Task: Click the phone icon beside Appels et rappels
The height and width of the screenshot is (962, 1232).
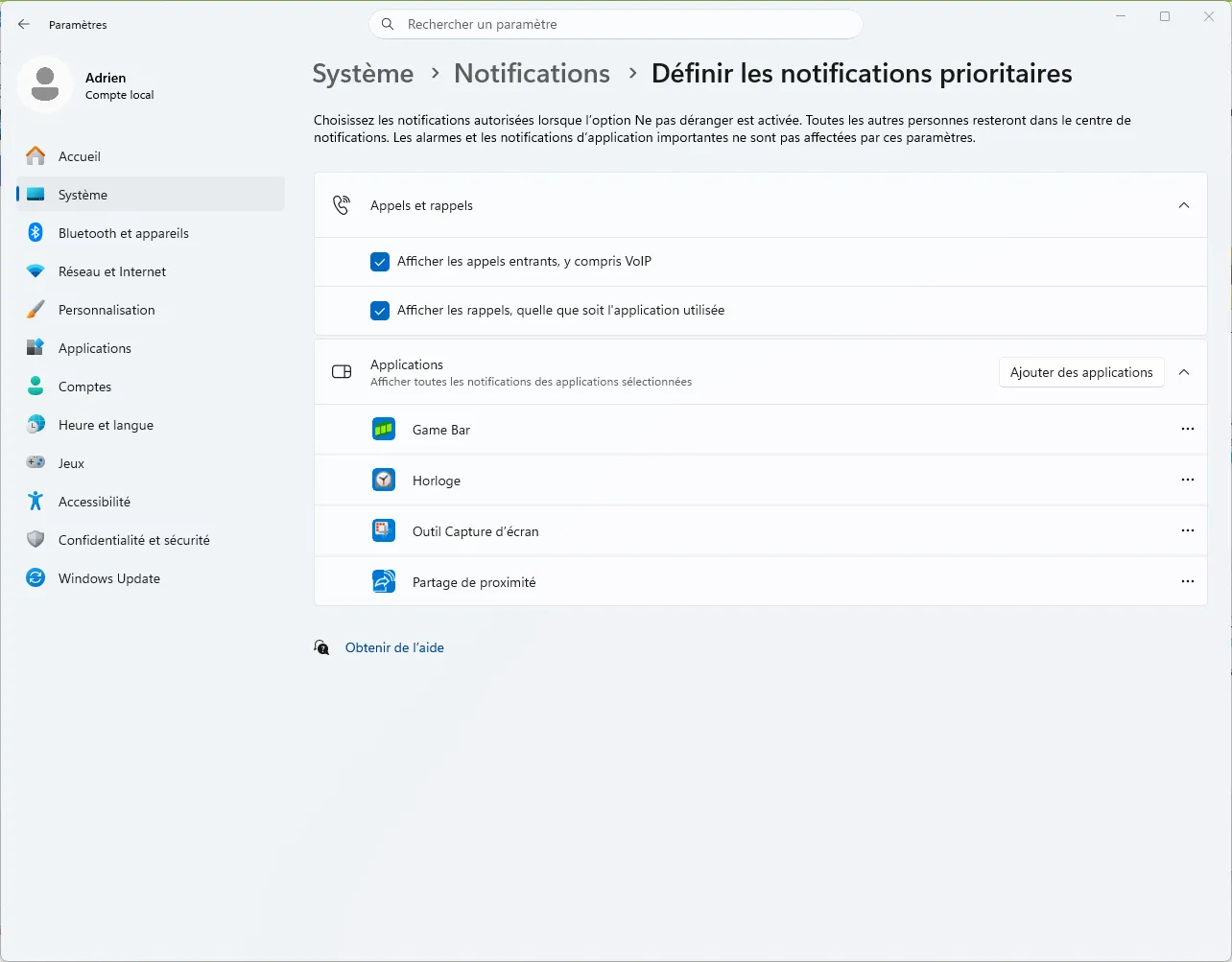Action: [342, 205]
